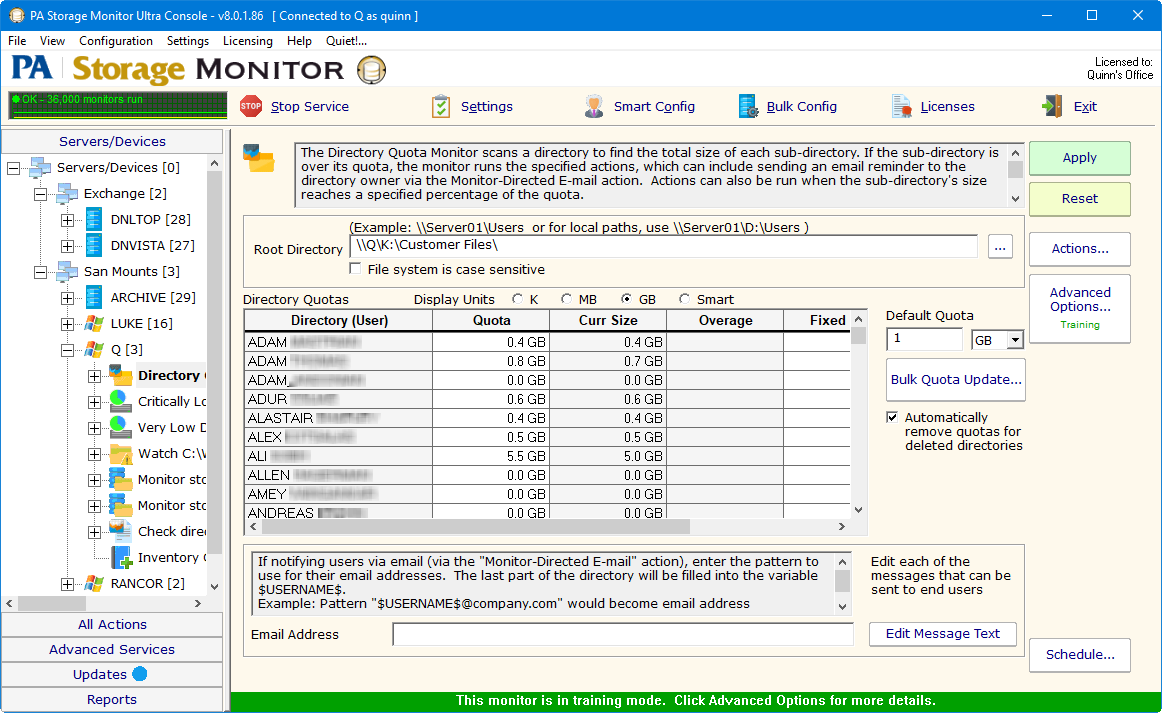Click the Licenses document icon
Image resolution: width=1162 pixels, height=713 pixels.
902,106
